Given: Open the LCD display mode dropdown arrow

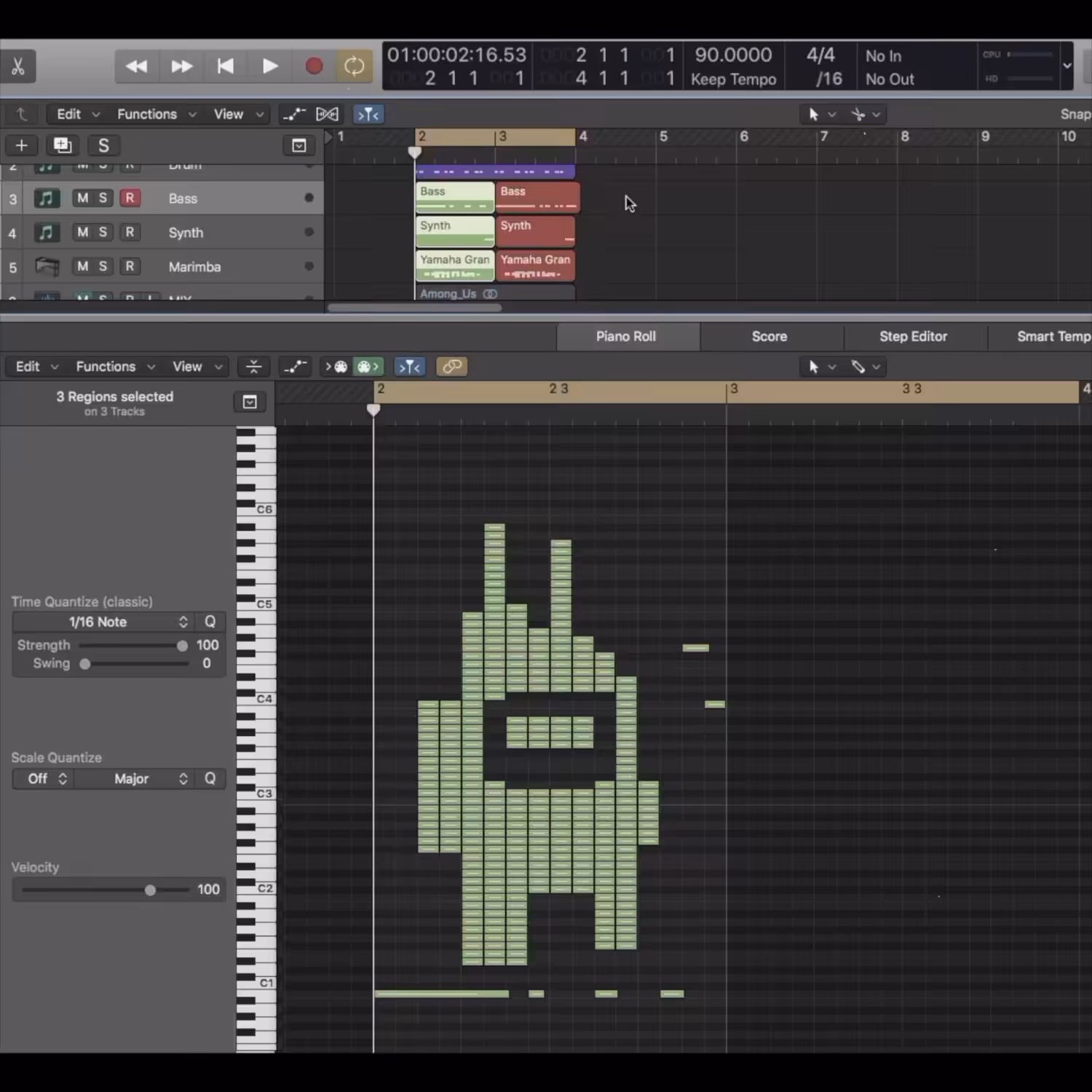Looking at the screenshot, I should [x=1067, y=66].
